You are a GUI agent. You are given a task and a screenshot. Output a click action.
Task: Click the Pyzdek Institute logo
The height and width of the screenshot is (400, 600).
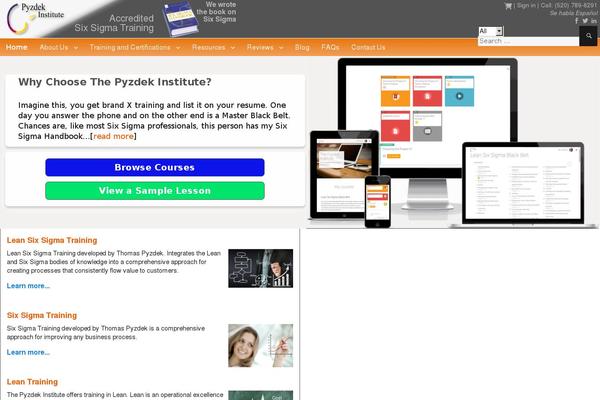pos(35,18)
